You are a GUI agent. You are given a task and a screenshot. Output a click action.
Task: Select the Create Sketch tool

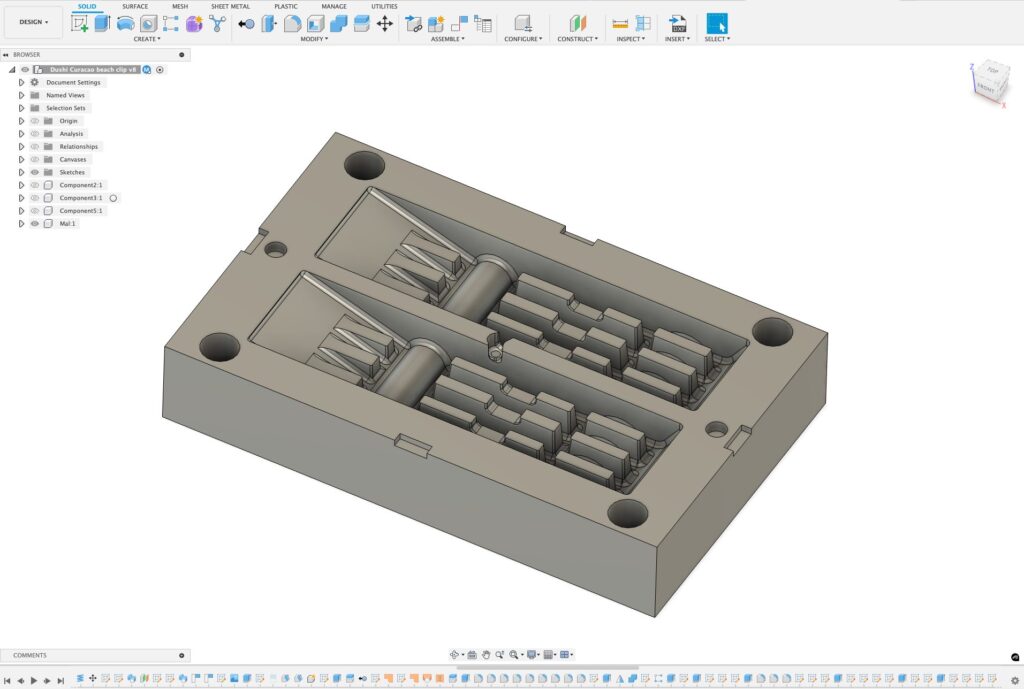pos(80,24)
